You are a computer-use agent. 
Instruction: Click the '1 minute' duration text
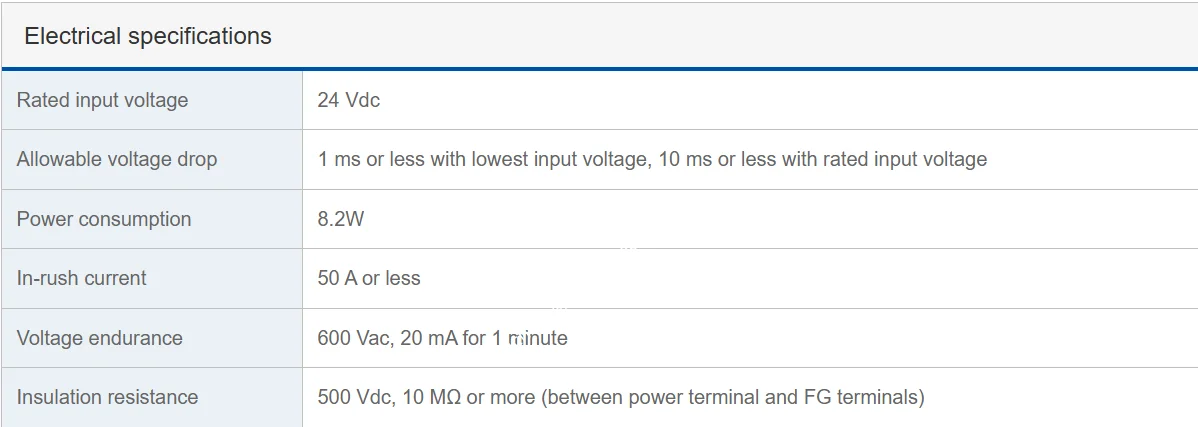click(x=530, y=338)
